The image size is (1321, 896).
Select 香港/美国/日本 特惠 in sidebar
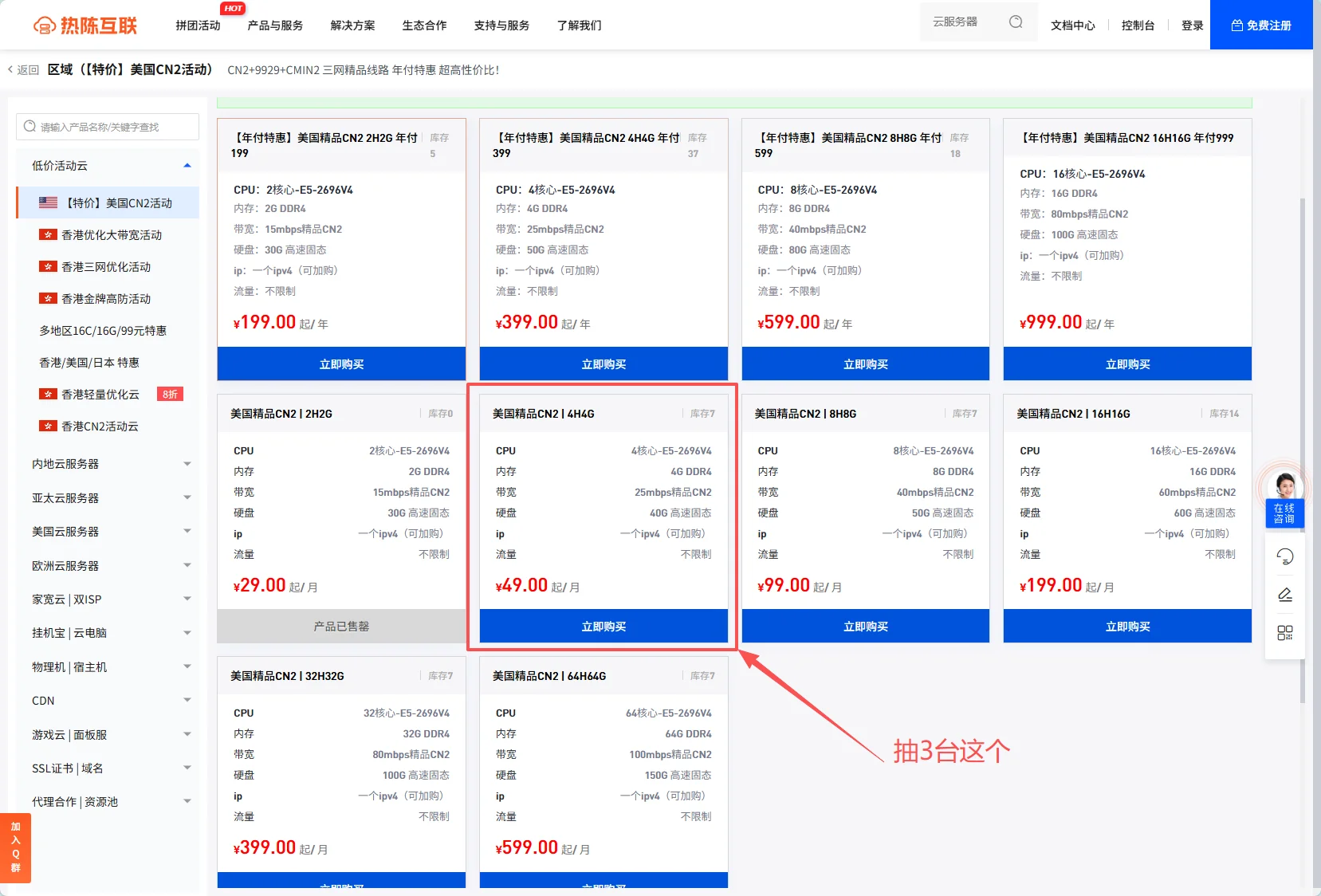pyautogui.click(x=108, y=362)
